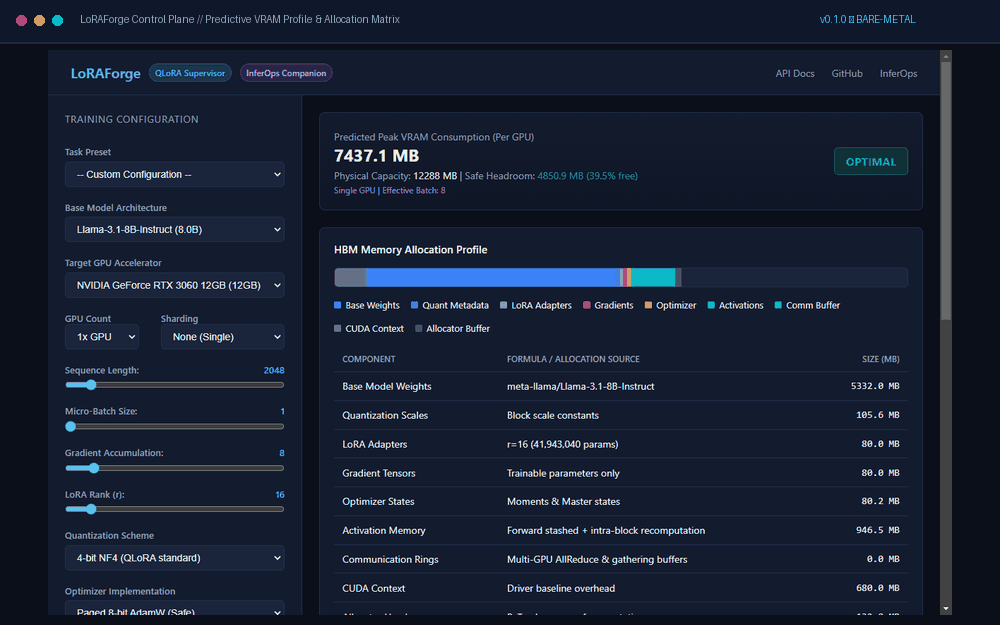Click the blue Base Weights bar segment
The image size is (1000, 625).
point(492,277)
